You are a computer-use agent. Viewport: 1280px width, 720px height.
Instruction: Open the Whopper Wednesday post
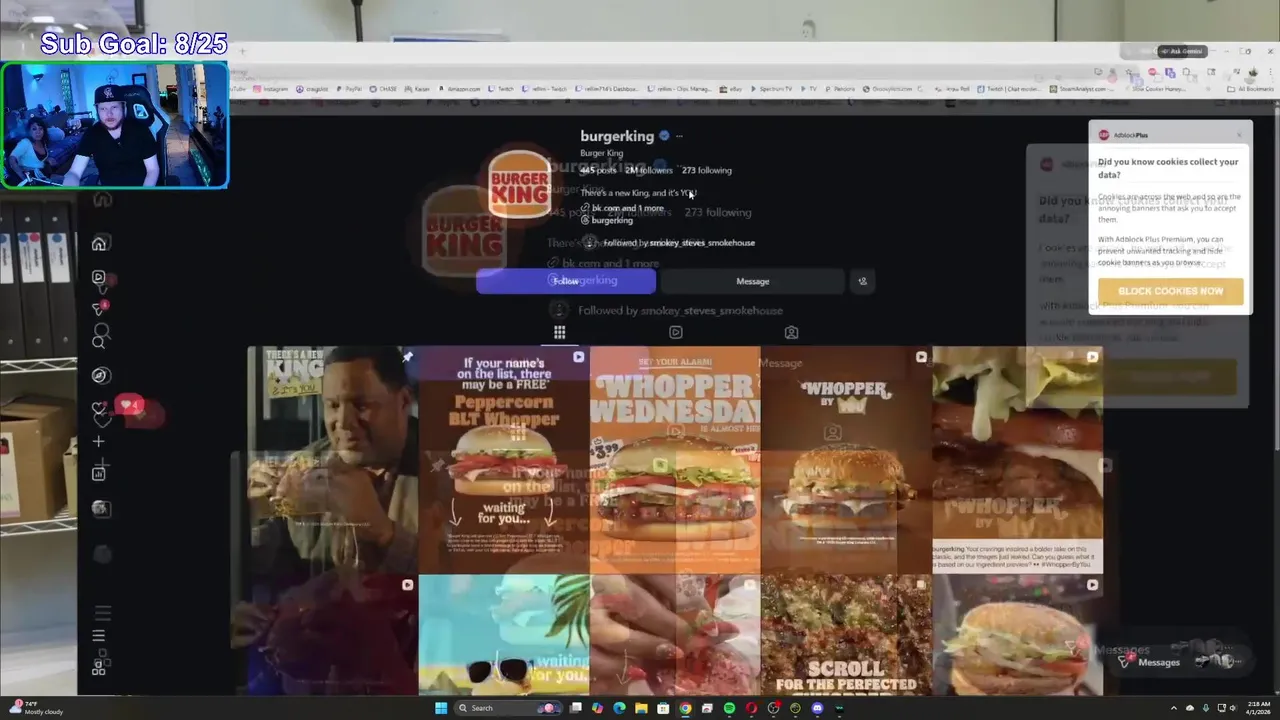675,460
